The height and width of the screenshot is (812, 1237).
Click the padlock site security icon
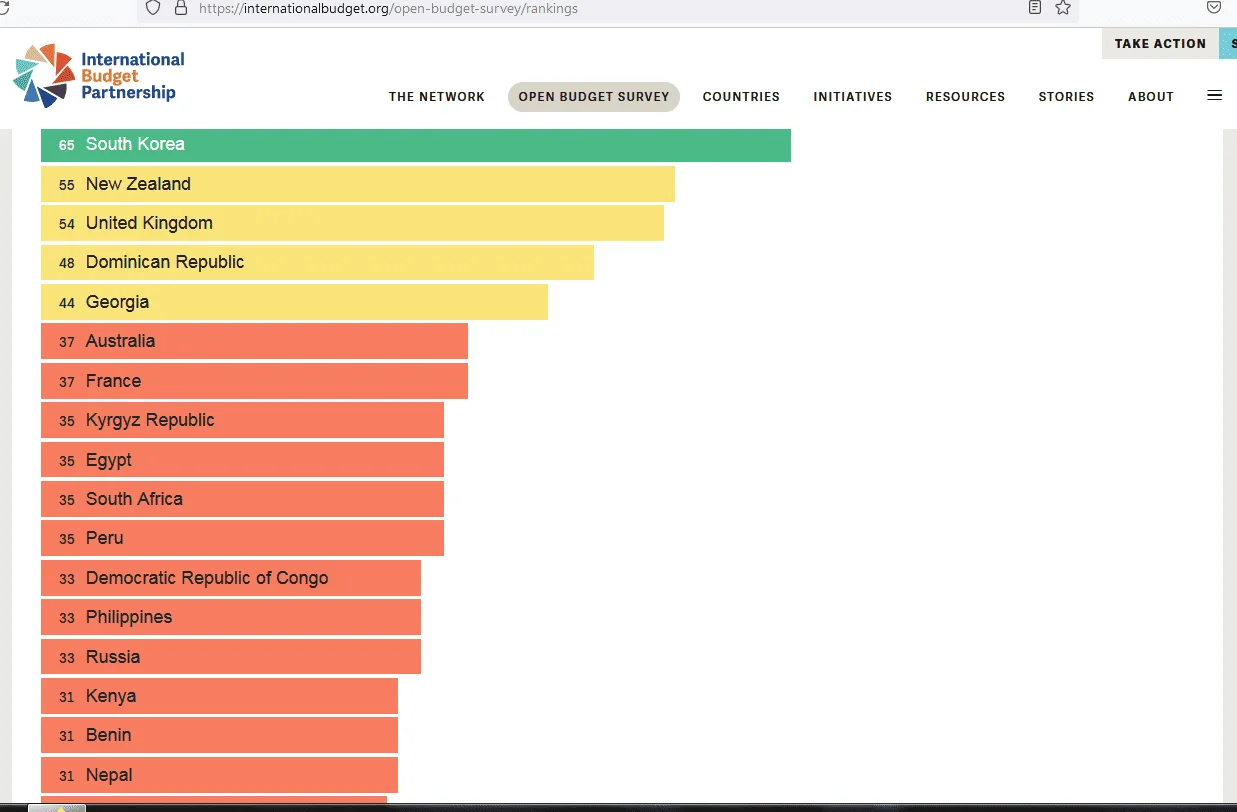pos(181,8)
